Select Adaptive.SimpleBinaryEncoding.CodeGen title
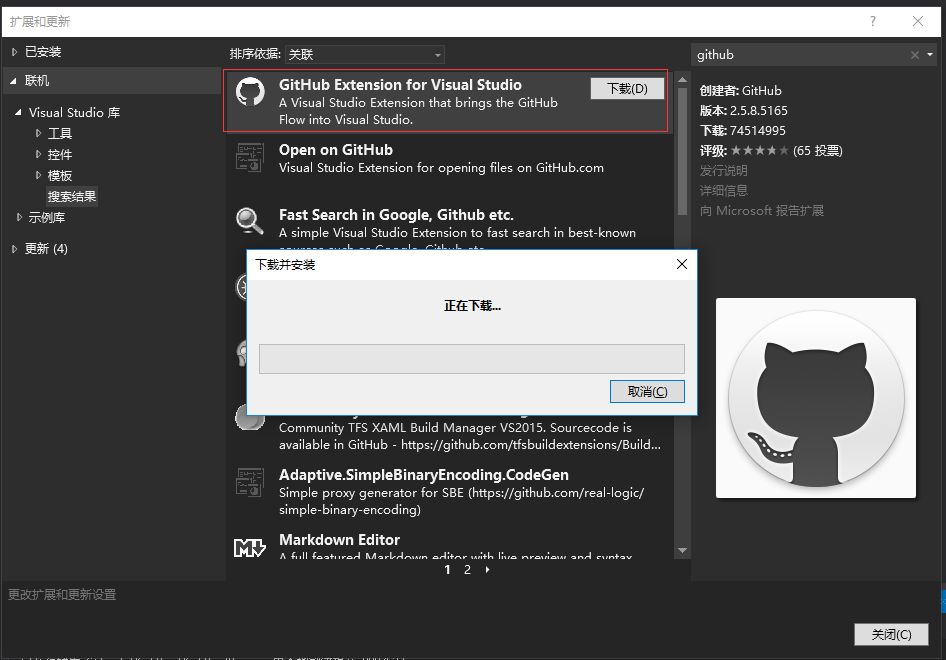 click(424, 475)
